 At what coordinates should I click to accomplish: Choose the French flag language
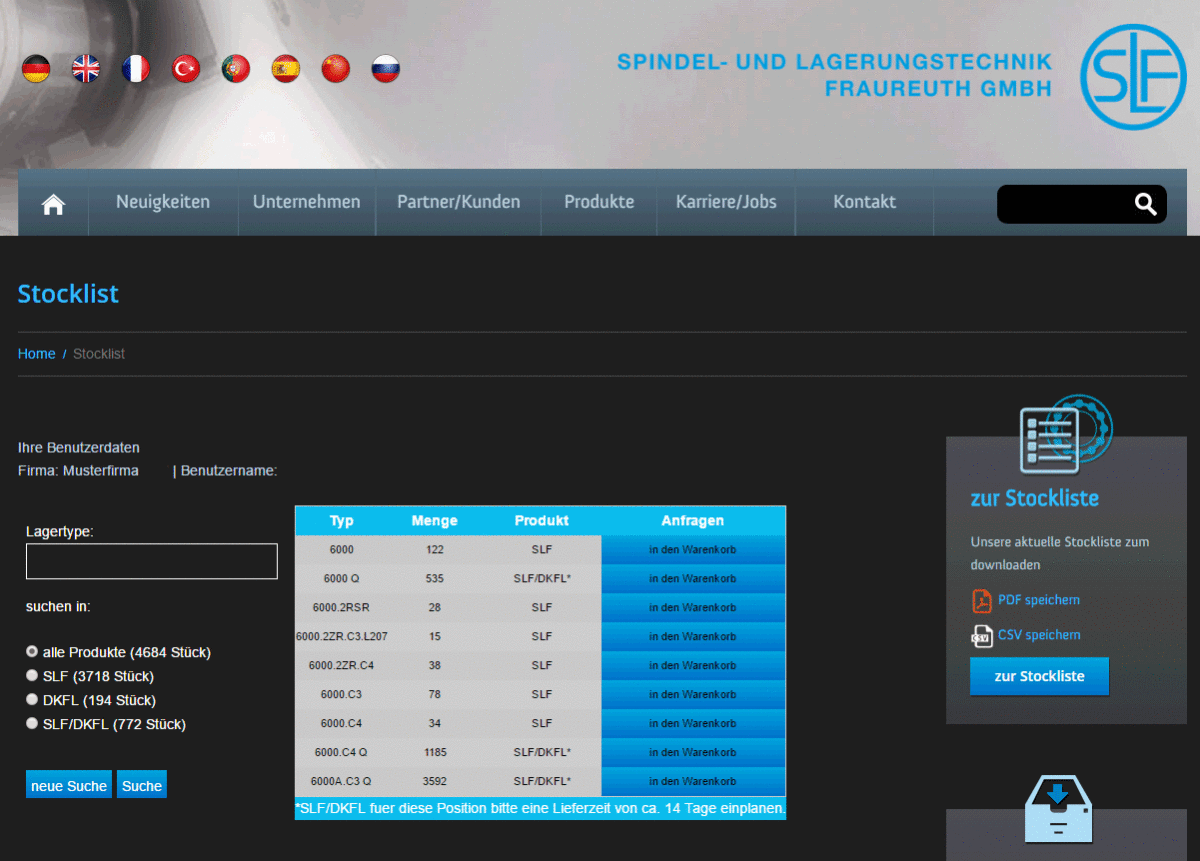coord(136,68)
